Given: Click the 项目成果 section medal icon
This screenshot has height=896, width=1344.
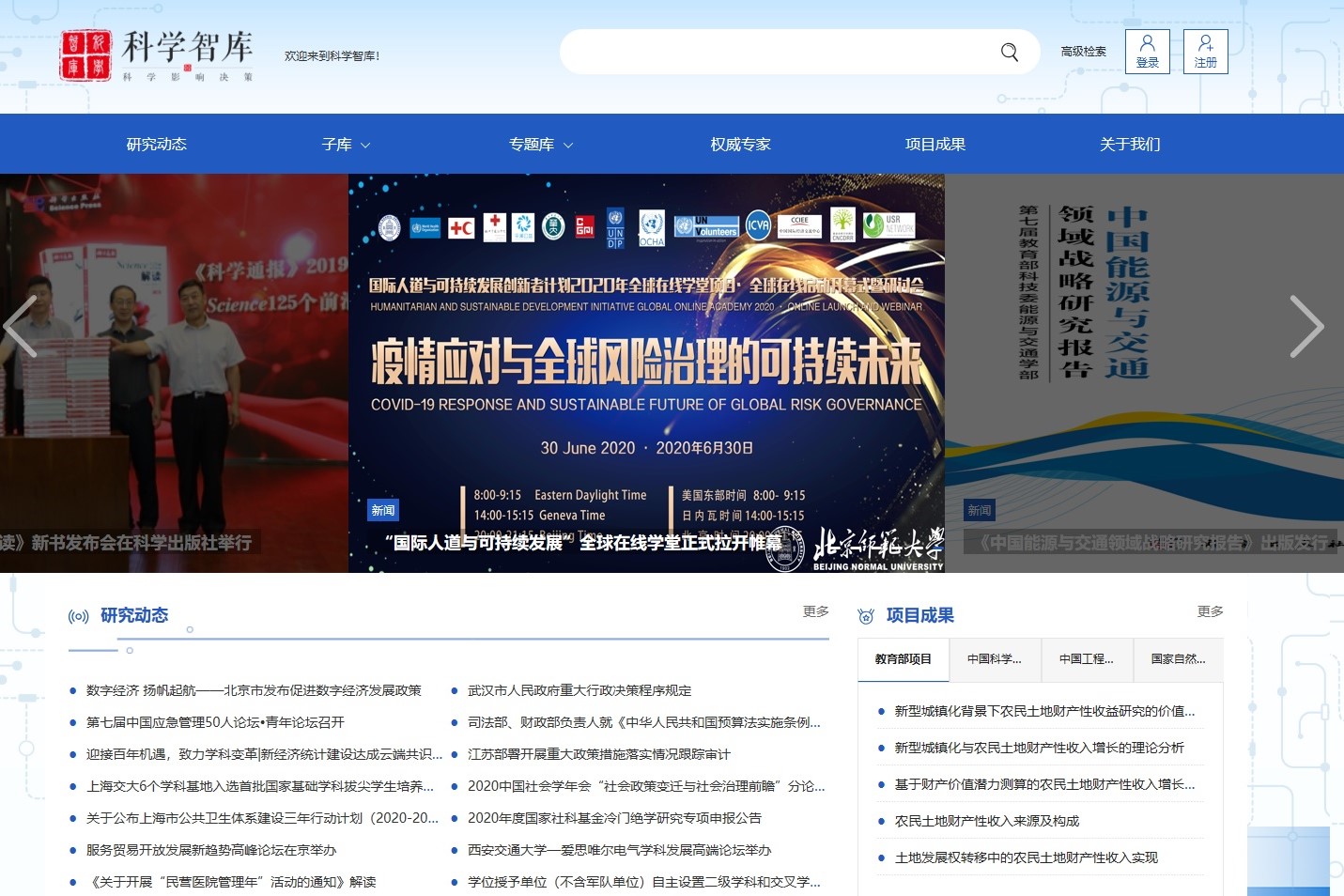Looking at the screenshot, I should (866, 616).
